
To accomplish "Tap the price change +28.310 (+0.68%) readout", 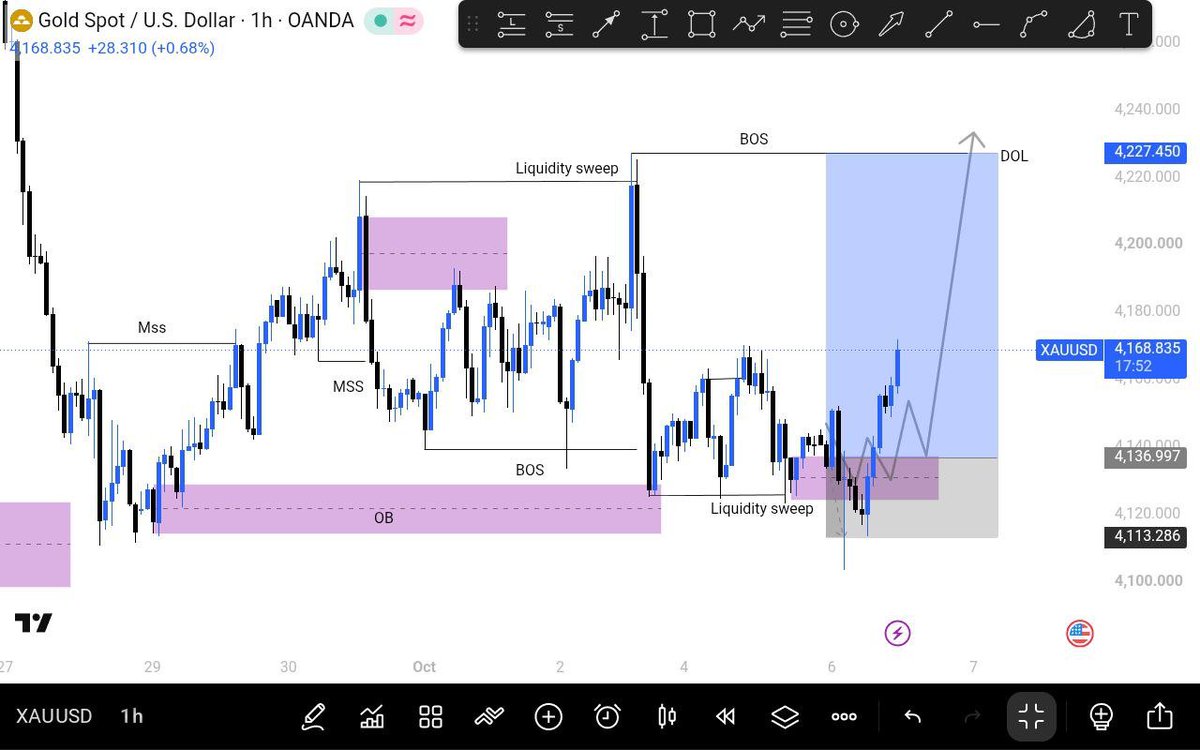I will pyautogui.click(x=151, y=47).
